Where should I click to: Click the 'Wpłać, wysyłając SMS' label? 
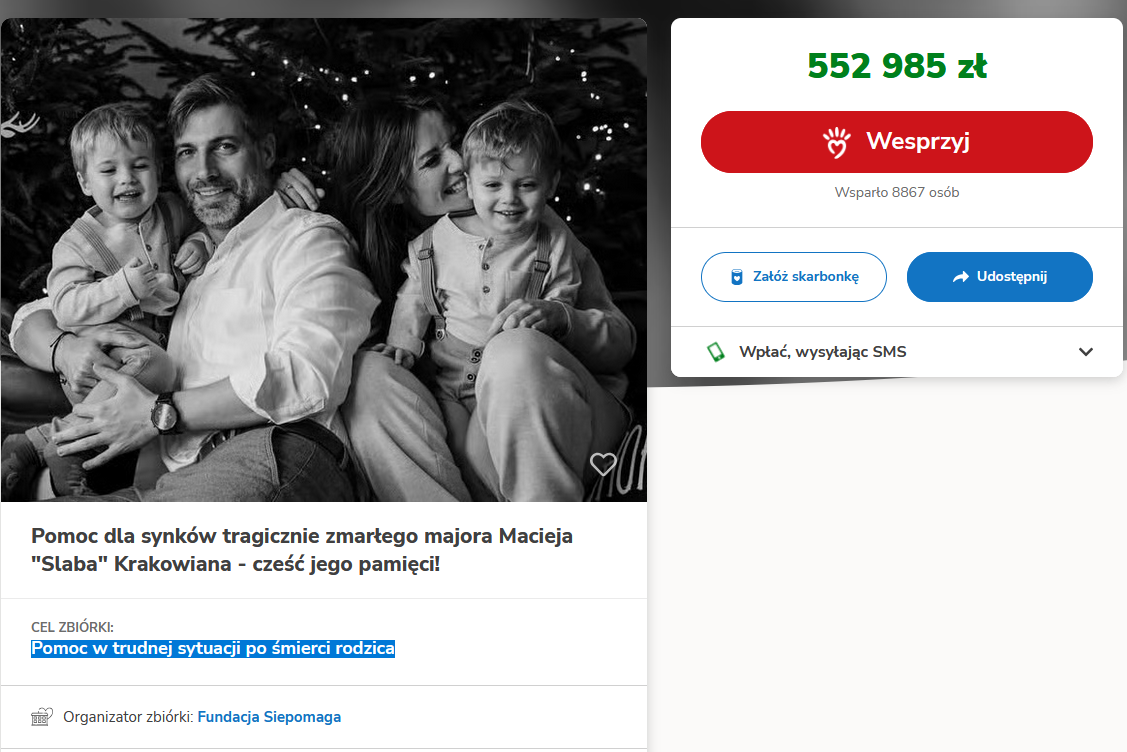(x=823, y=352)
